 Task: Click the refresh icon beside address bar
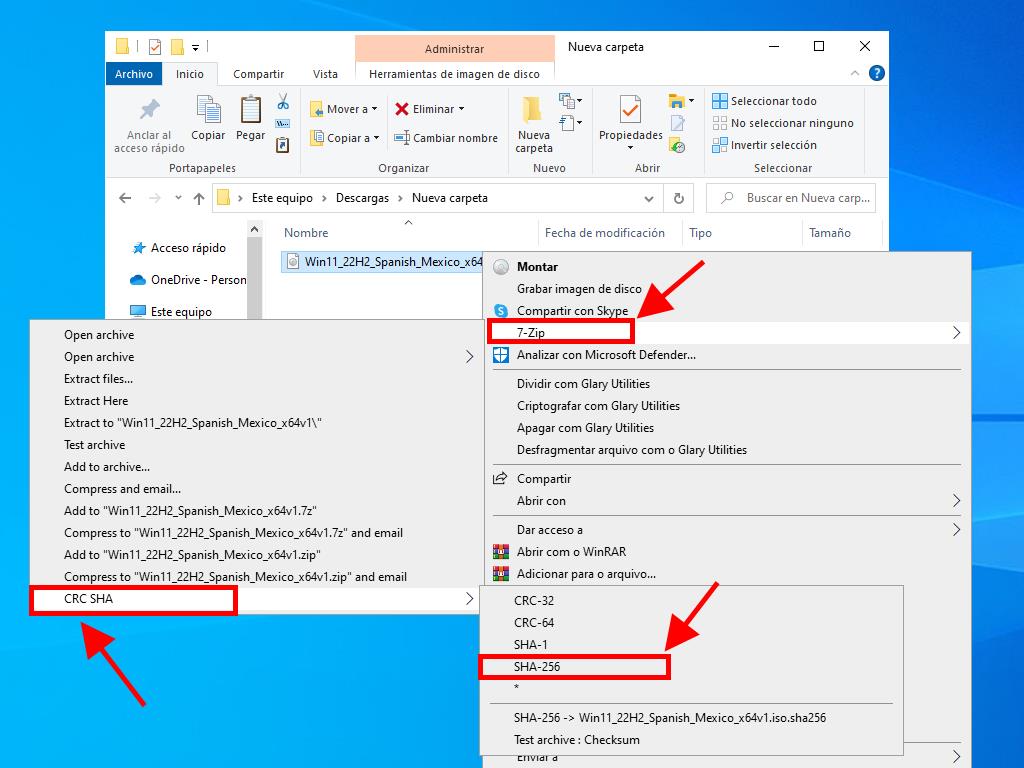click(679, 198)
